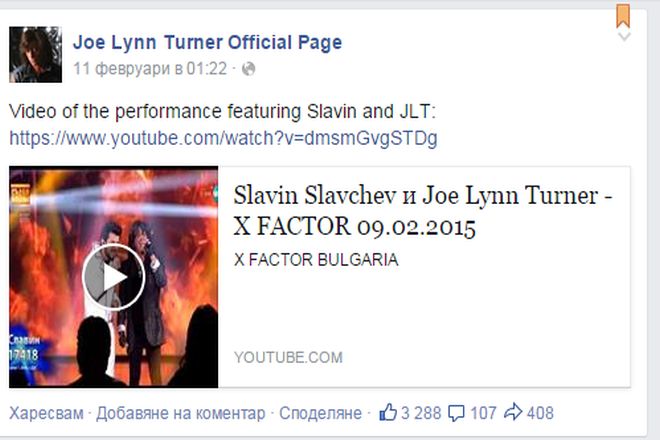Share the post via Споделяне
Image resolution: width=660 pixels, height=440 pixels.
pyautogui.click(x=320, y=413)
